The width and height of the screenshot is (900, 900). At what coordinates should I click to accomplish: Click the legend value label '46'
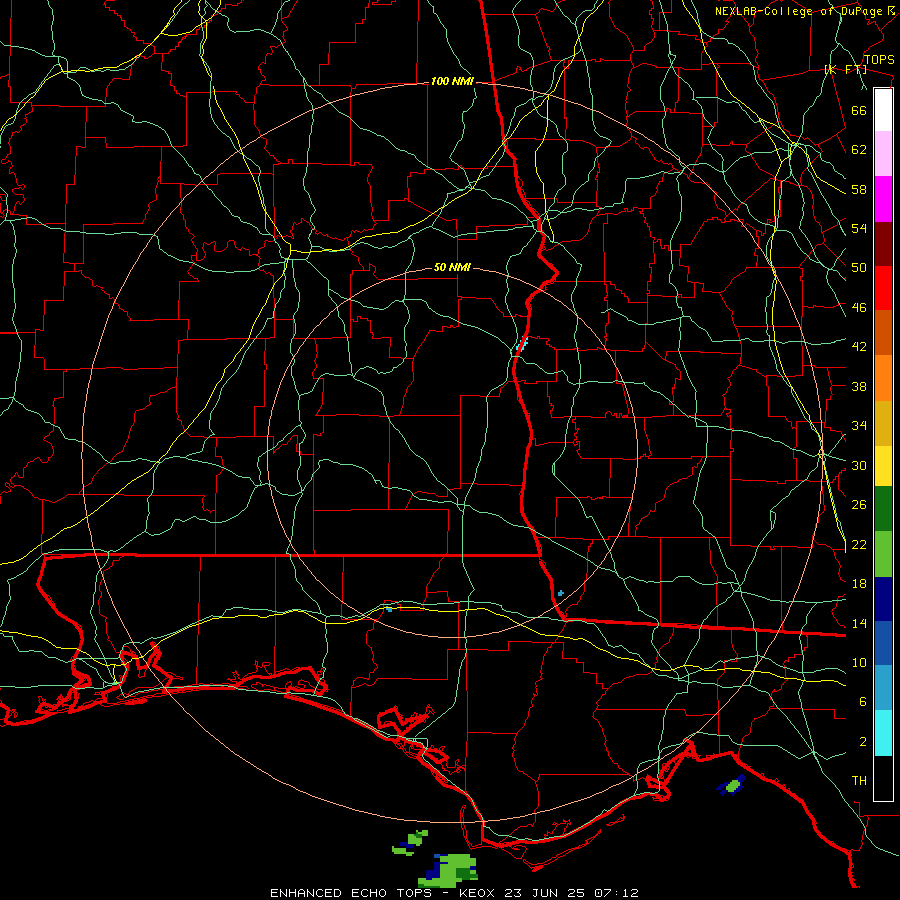(859, 308)
